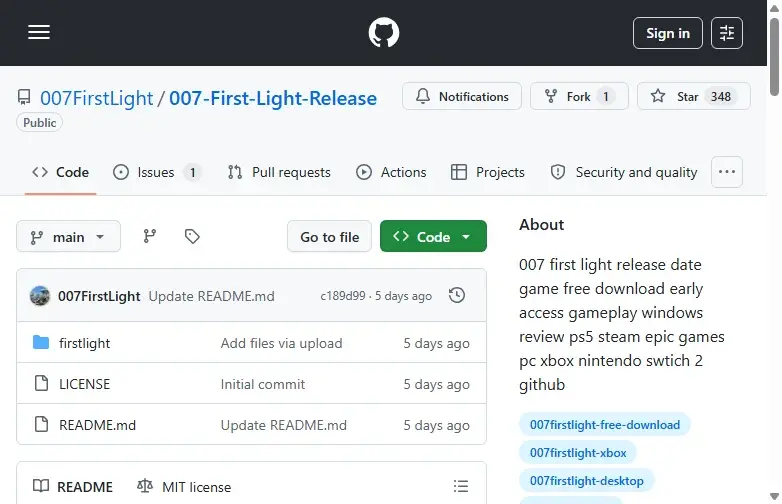Click the Notifications bell button

click(462, 96)
